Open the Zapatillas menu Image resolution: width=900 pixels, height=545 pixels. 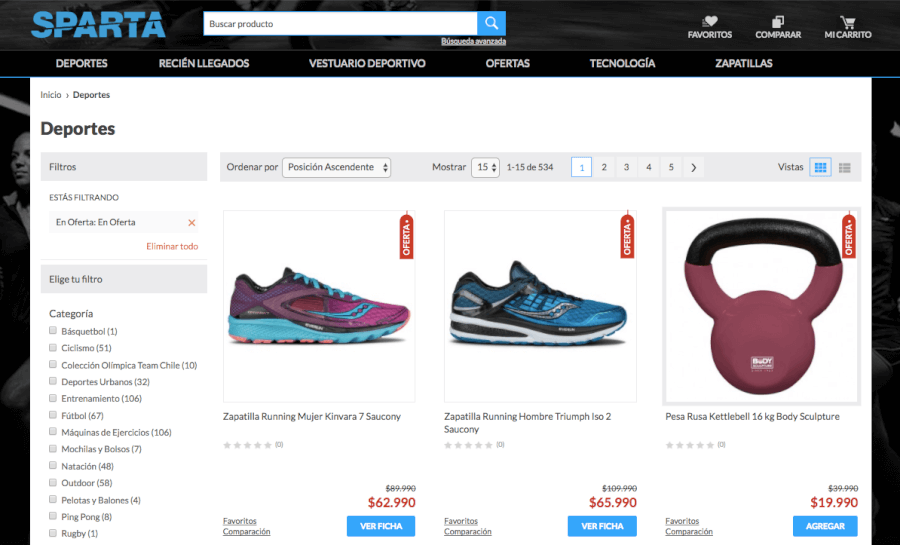744,64
